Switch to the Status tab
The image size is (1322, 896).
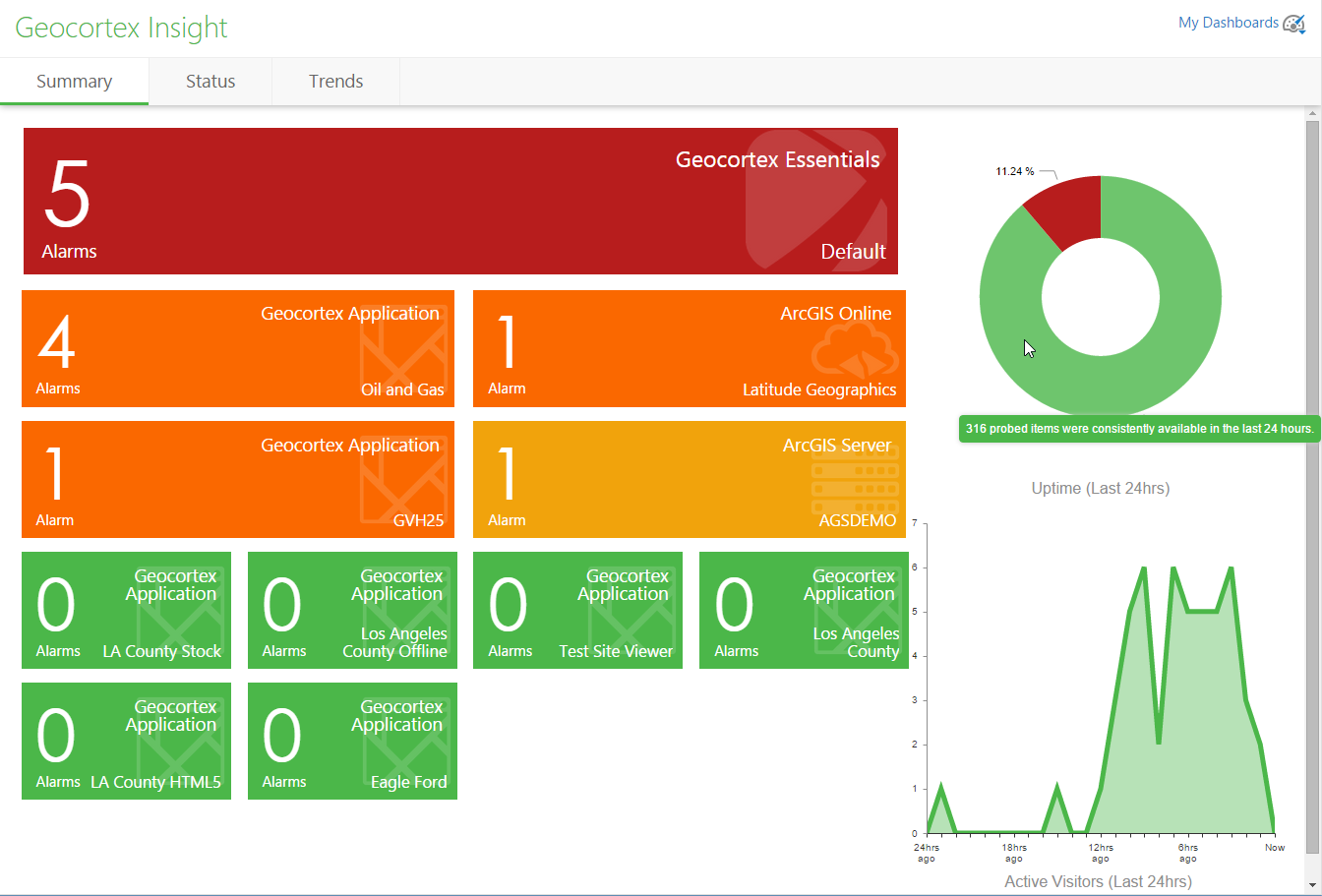point(210,82)
